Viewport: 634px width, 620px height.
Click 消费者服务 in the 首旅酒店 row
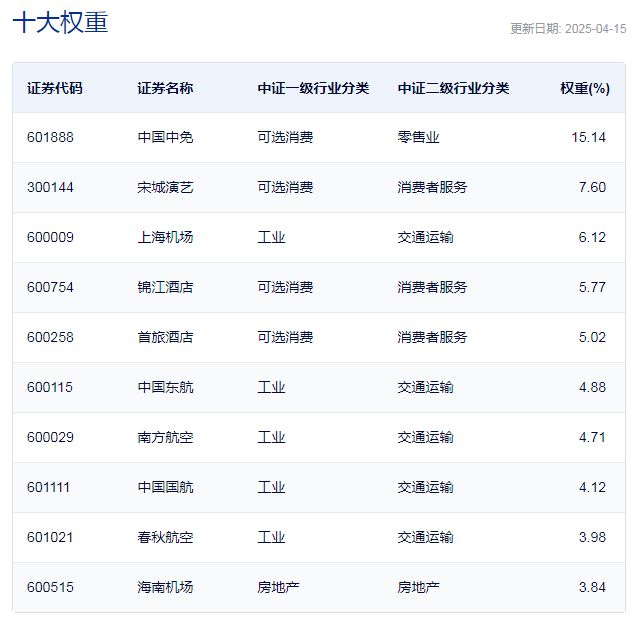(432, 337)
